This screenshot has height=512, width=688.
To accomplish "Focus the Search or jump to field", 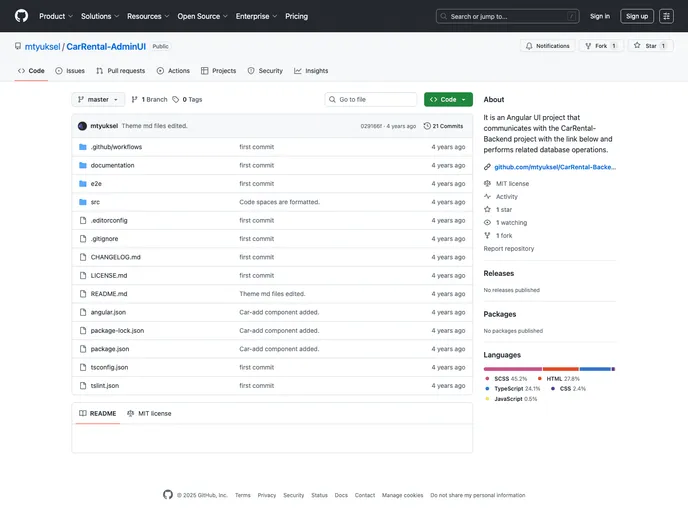I will (507, 16).
